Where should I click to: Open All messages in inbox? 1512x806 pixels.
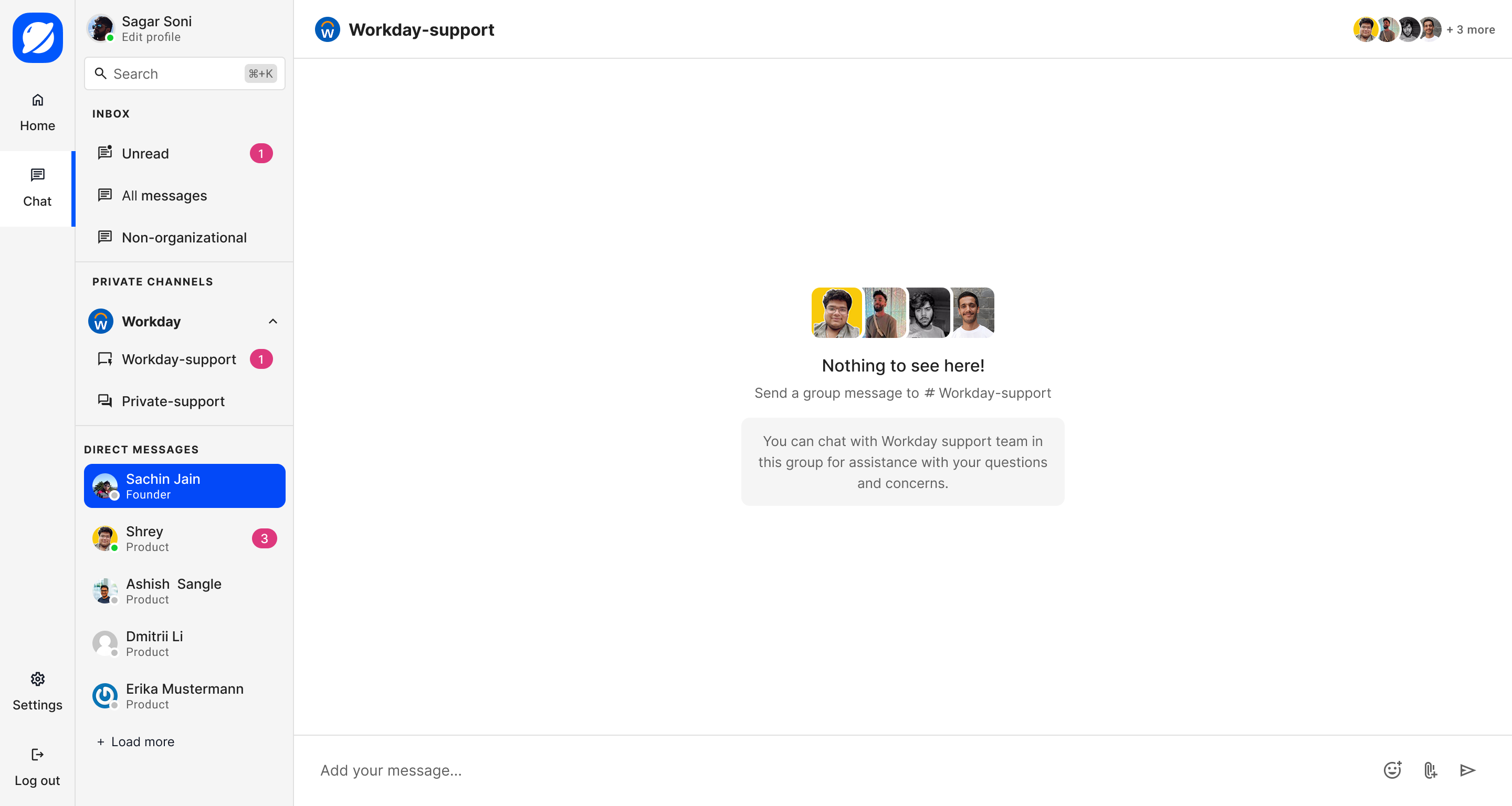184,195
